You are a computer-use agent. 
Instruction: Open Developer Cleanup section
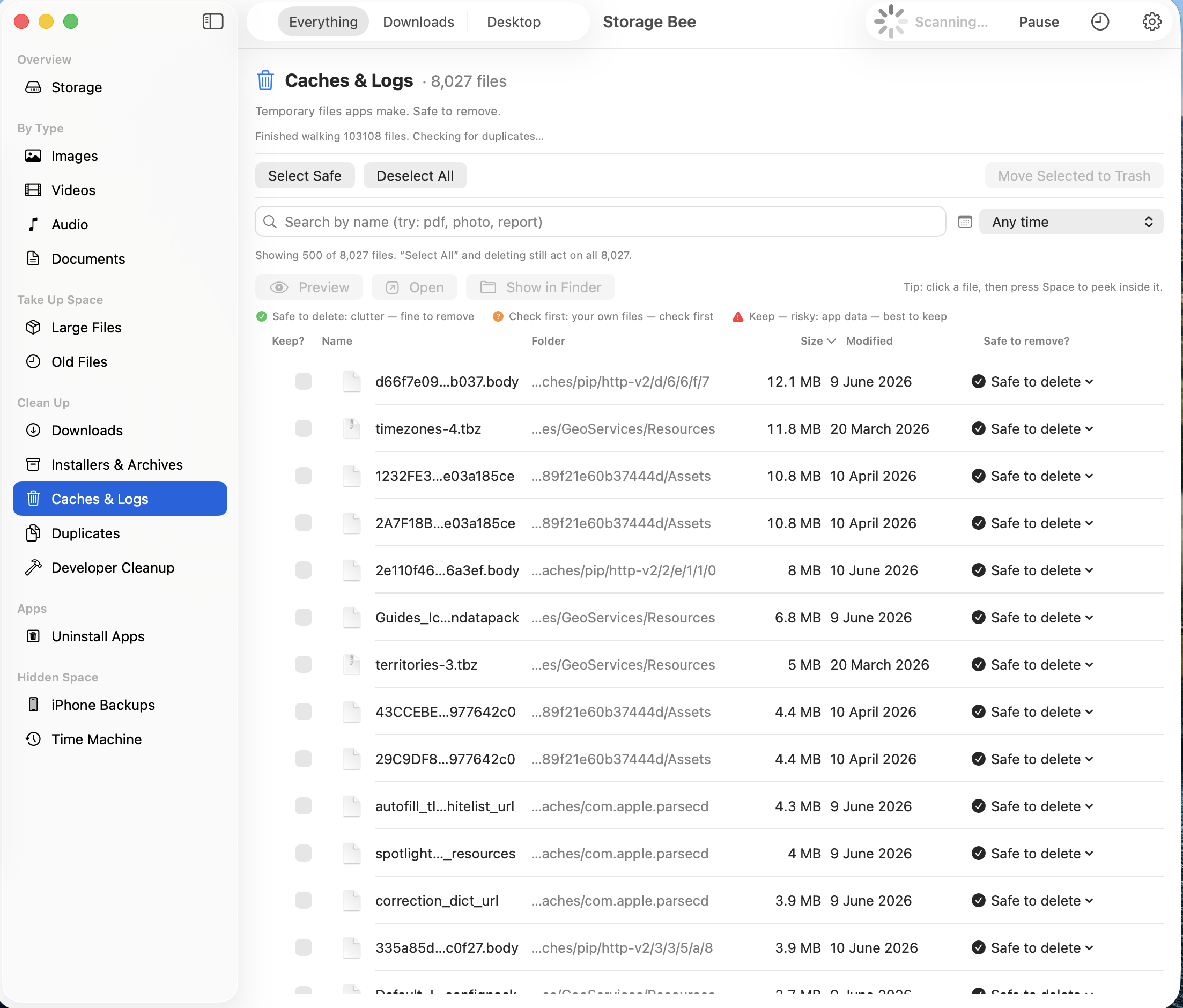tap(120, 567)
